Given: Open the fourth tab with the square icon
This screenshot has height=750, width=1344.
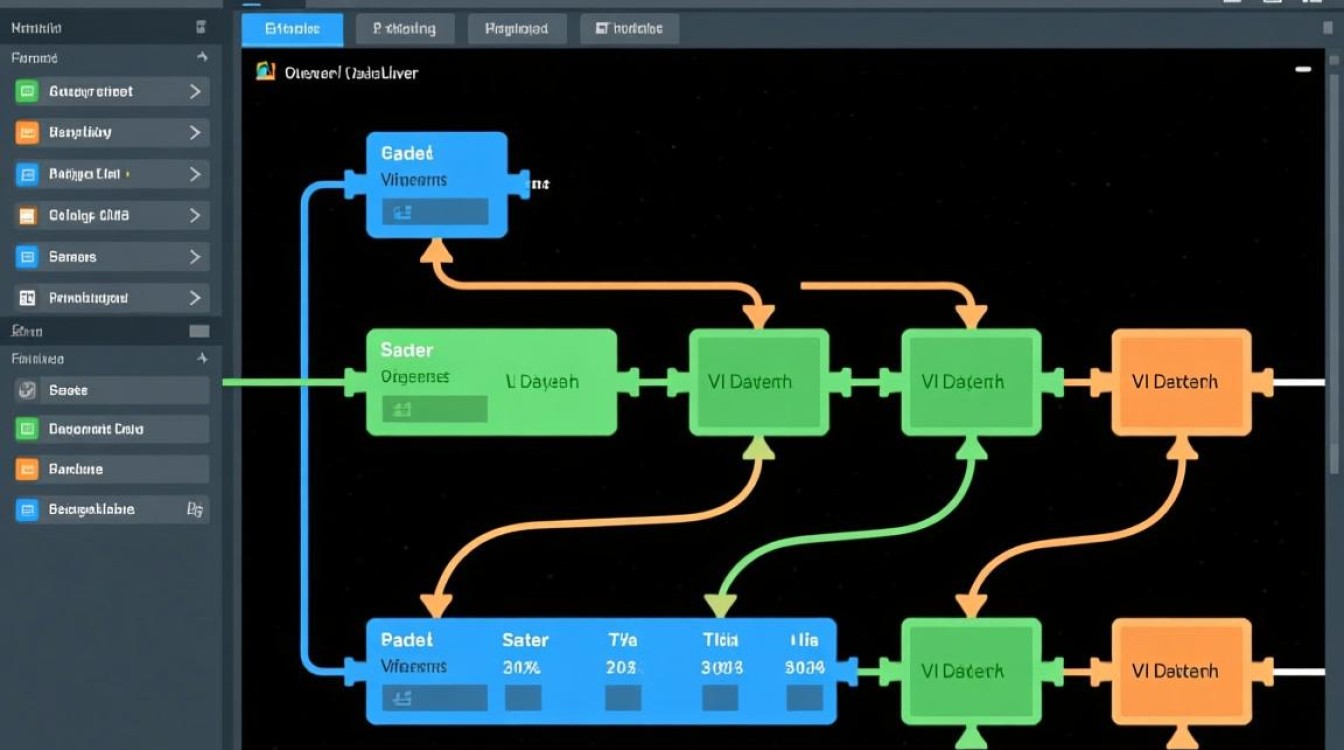Looking at the screenshot, I should pyautogui.click(x=629, y=29).
